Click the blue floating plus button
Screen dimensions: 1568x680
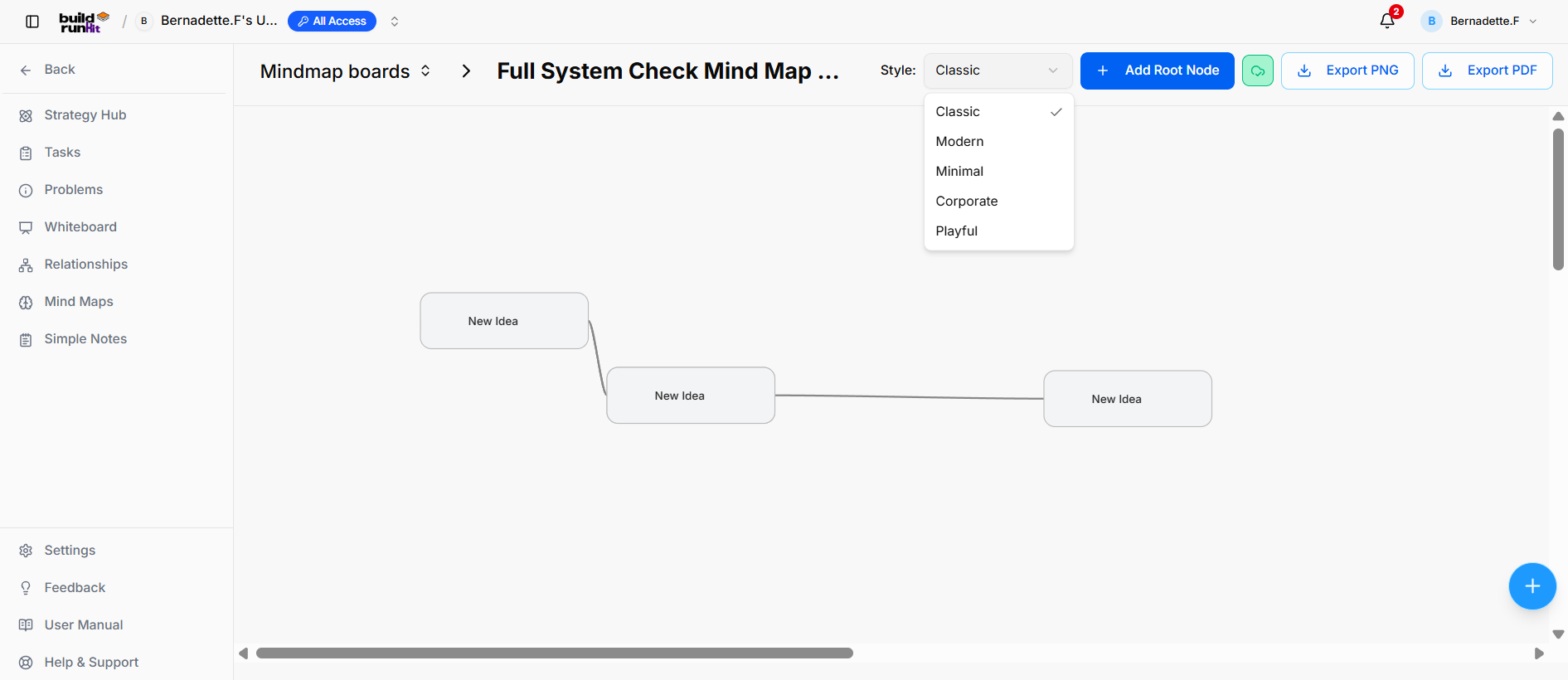tap(1532, 586)
